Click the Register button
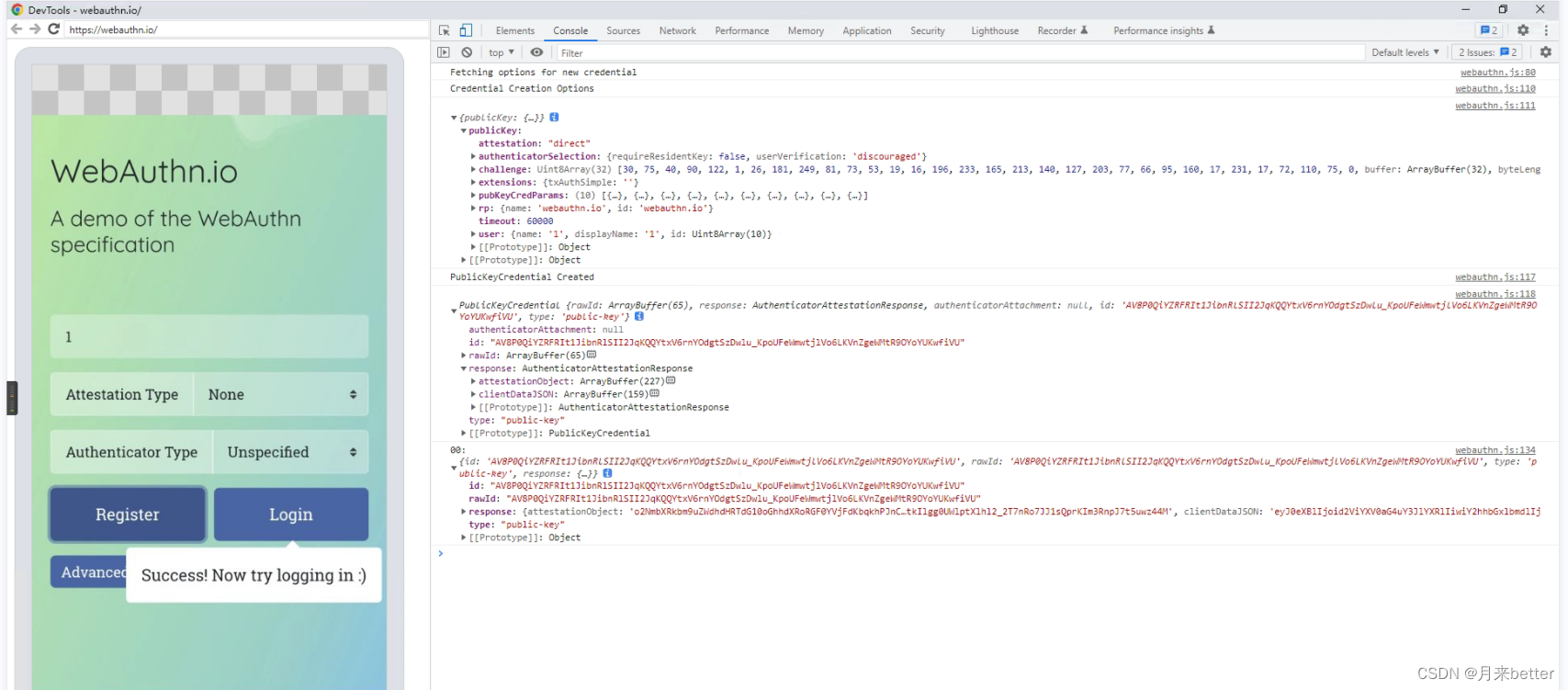Viewport: 1568px width, 690px height. coord(128,515)
